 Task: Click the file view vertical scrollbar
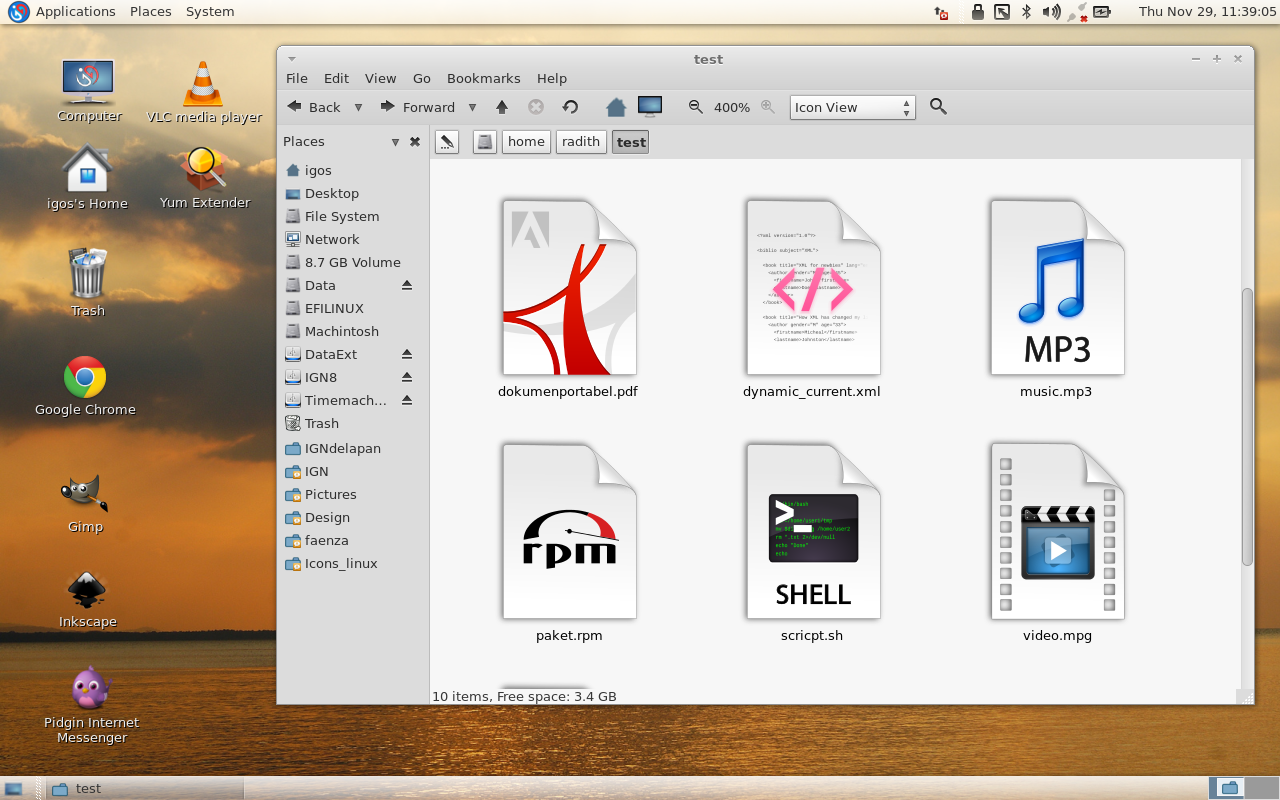click(1246, 427)
